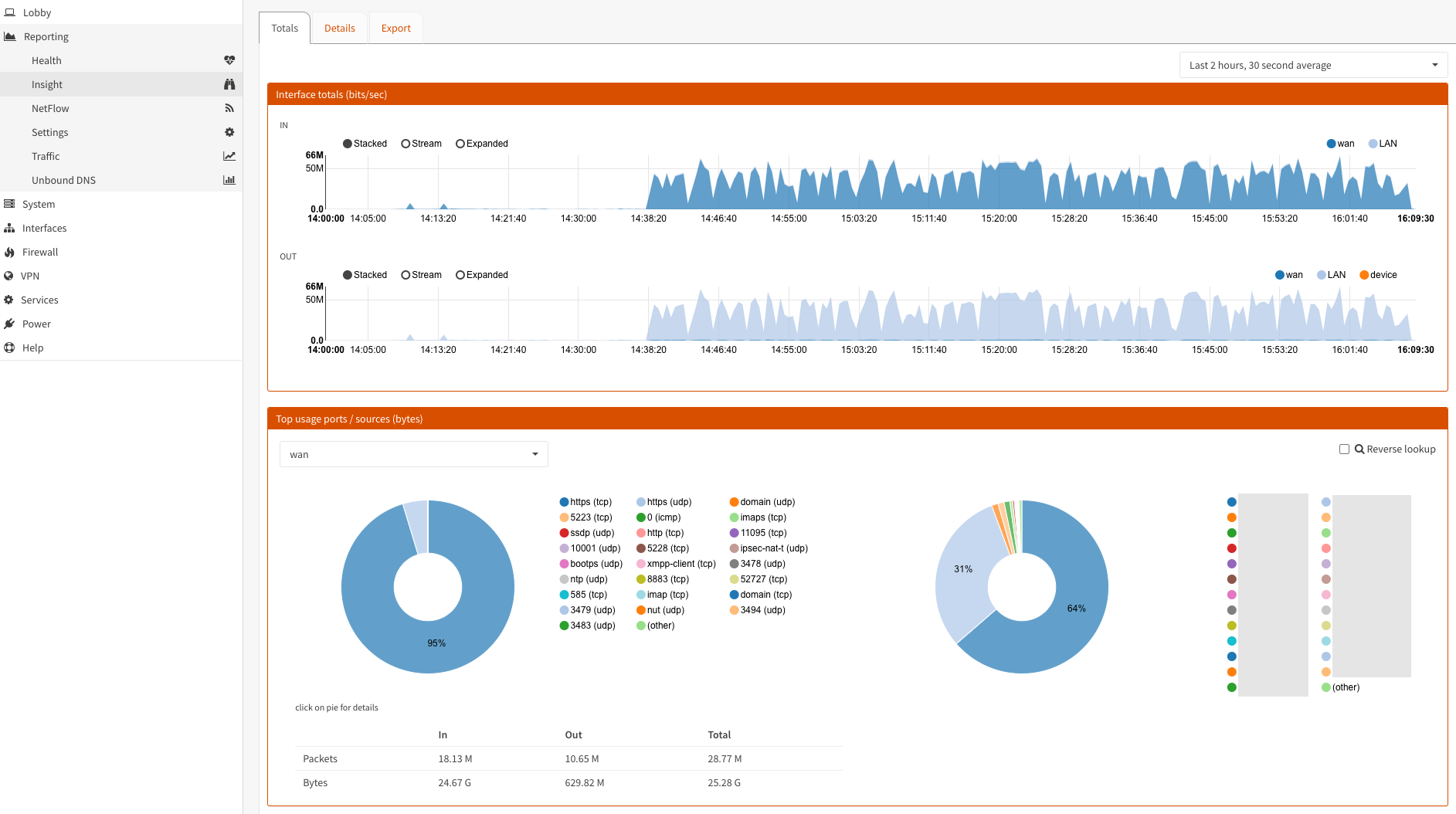The image size is (1456, 814).
Task: Open Unbound DNS reporting page
Action: click(x=121, y=180)
